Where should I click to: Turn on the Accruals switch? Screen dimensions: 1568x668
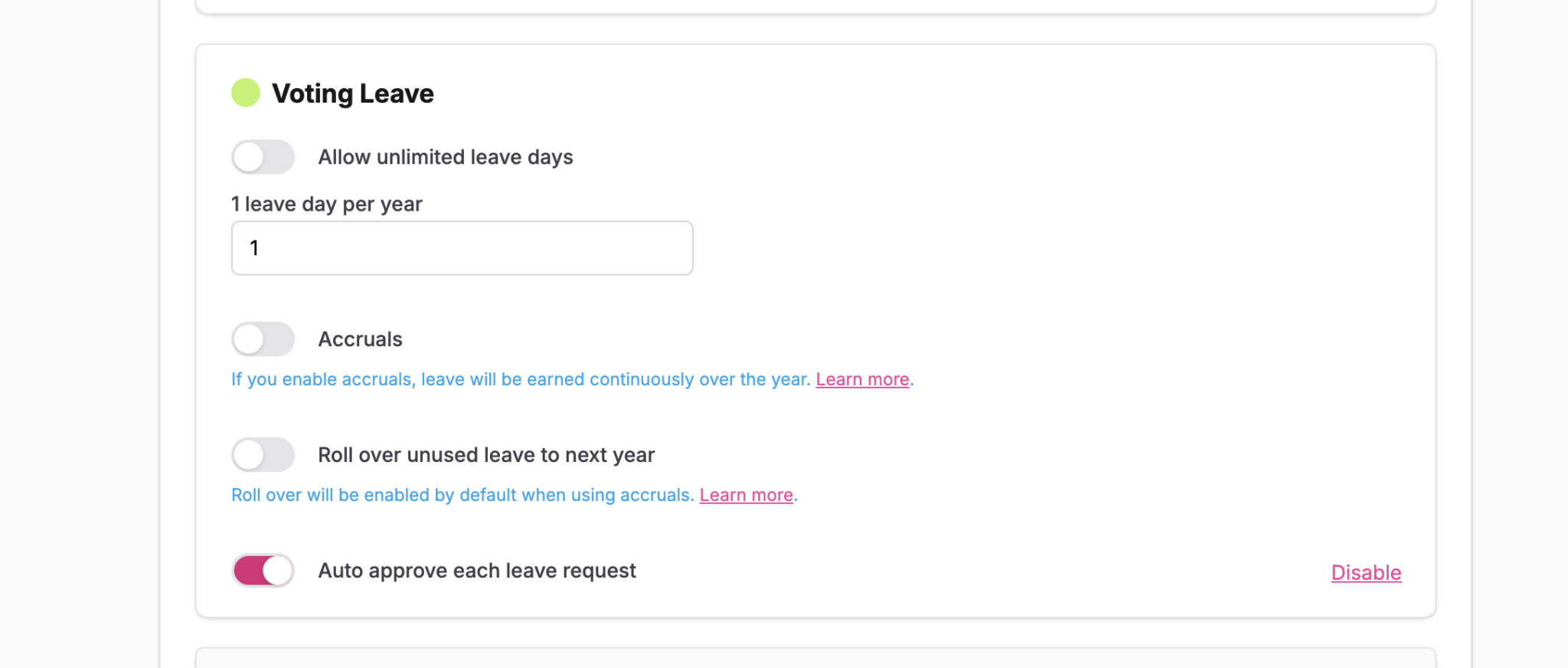(263, 339)
